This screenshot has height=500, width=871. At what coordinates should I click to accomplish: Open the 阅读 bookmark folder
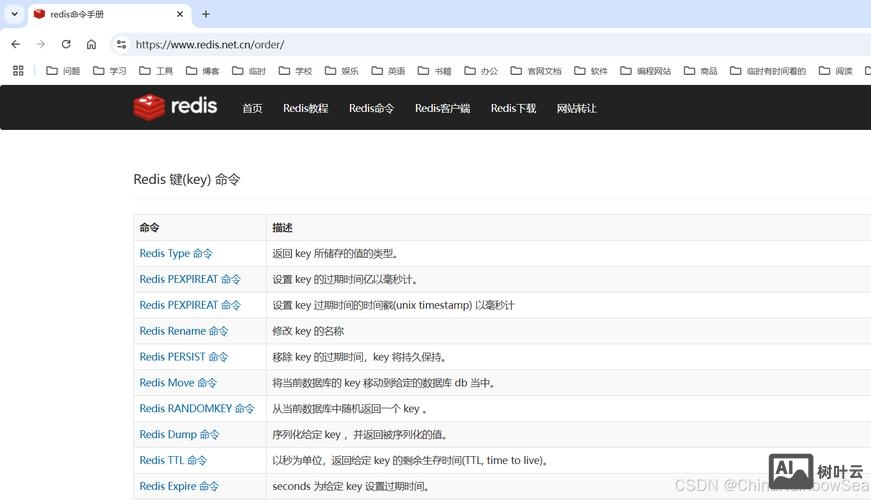(836, 71)
